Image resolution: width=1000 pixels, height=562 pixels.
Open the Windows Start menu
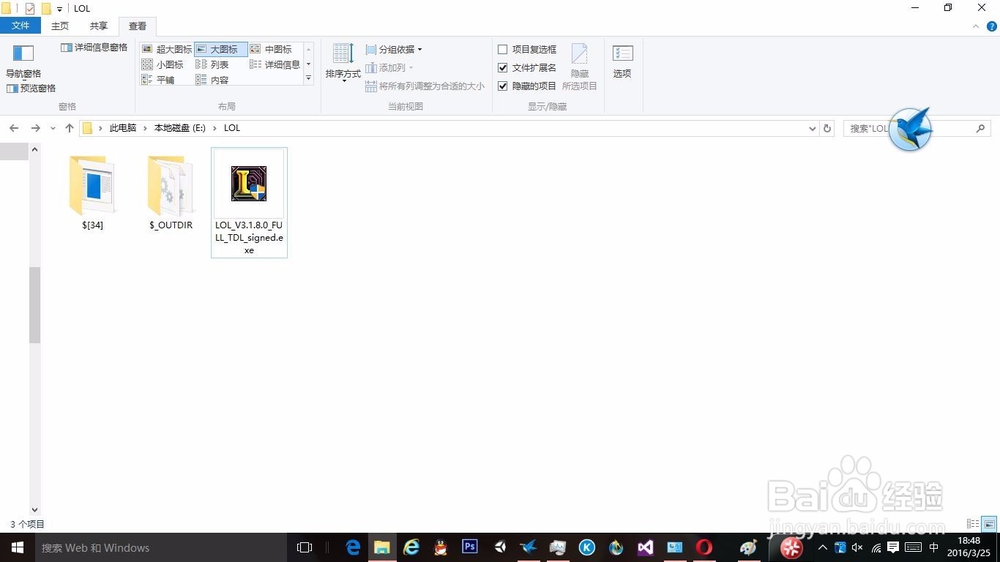(x=17, y=547)
